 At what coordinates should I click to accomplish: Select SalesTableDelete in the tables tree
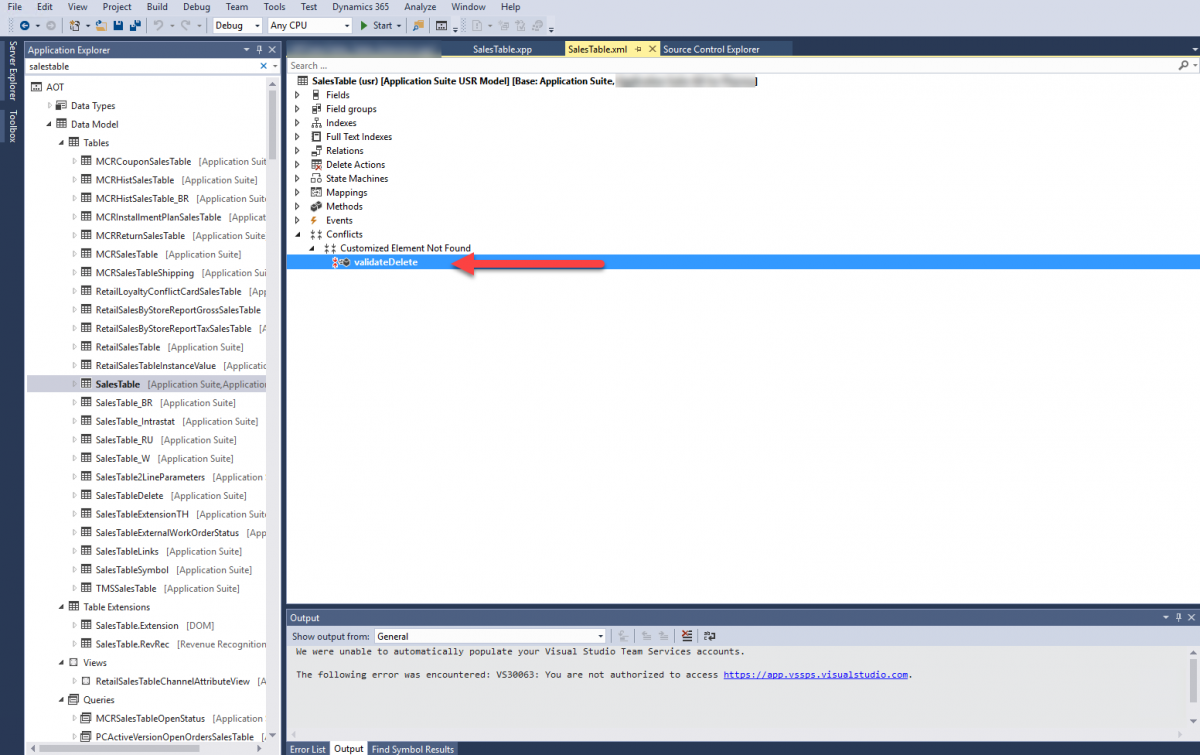click(129, 496)
